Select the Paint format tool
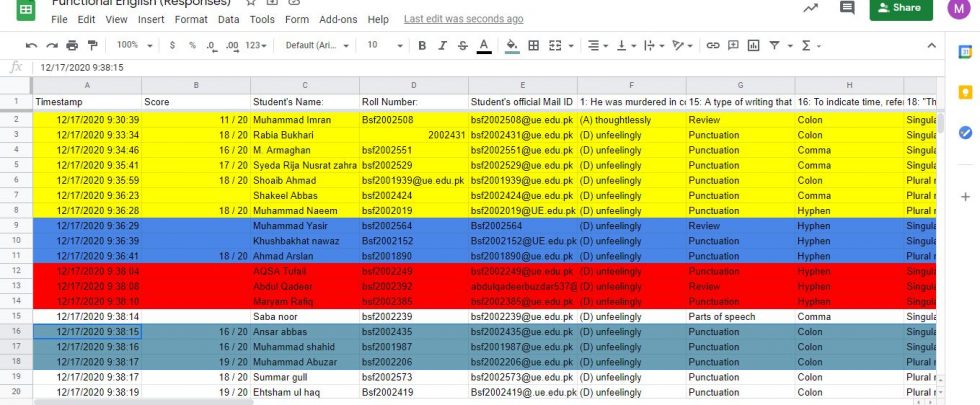 click(x=93, y=46)
